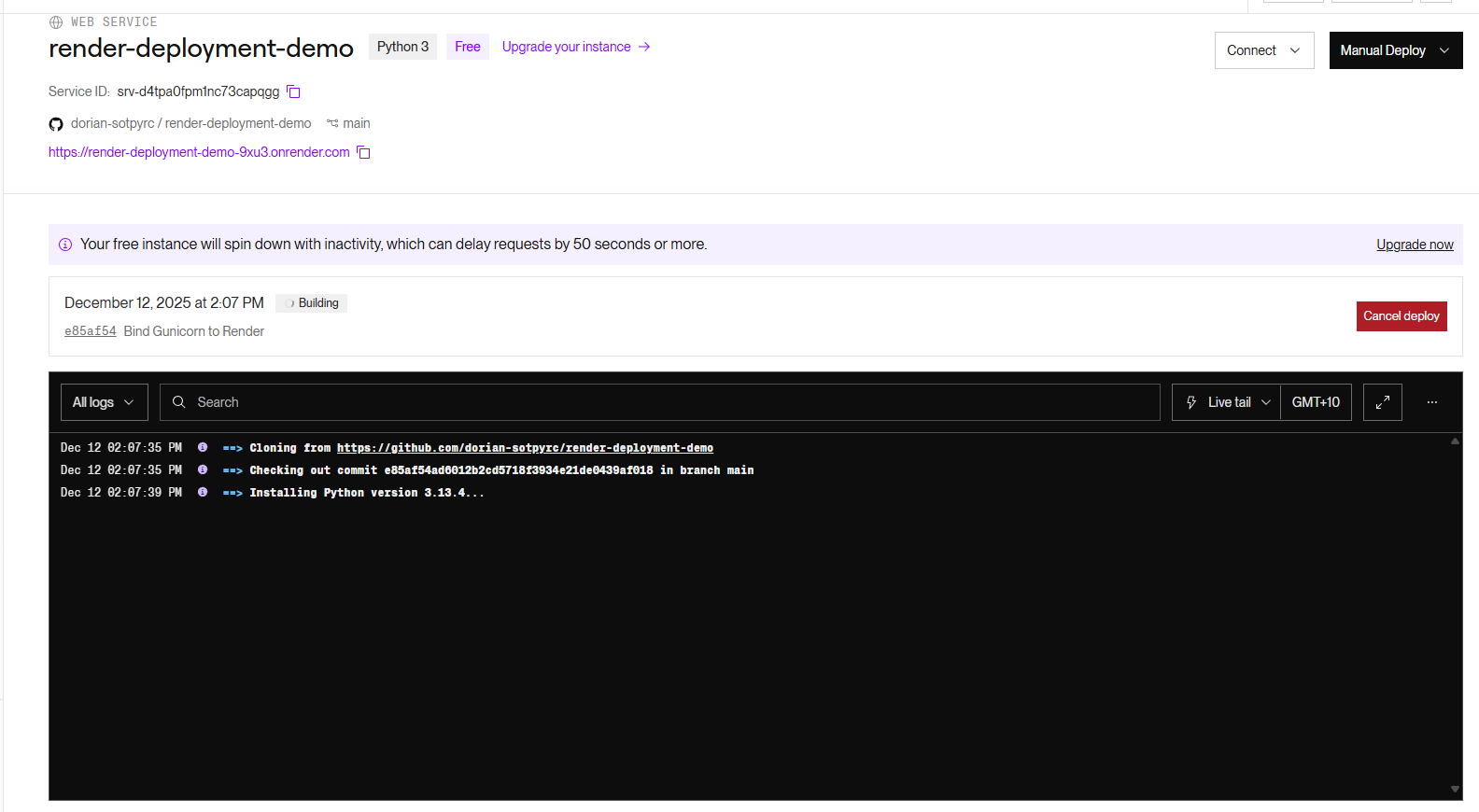Click into the log Search field
Viewport: 1479px width, 812px height.
tap(659, 402)
